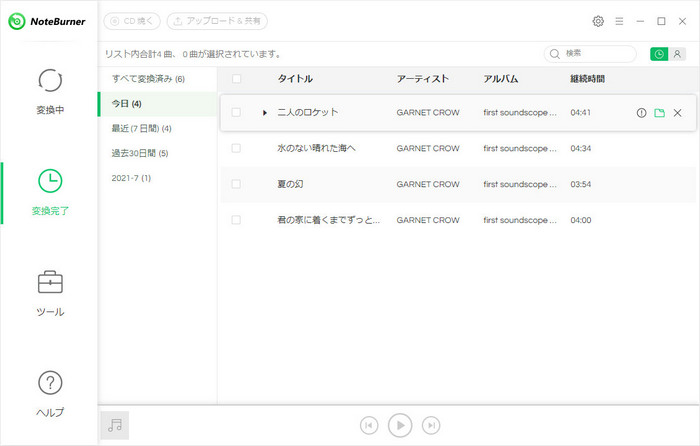Click the アルバム column header
Image resolution: width=700 pixels, height=446 pixels.
501,79
